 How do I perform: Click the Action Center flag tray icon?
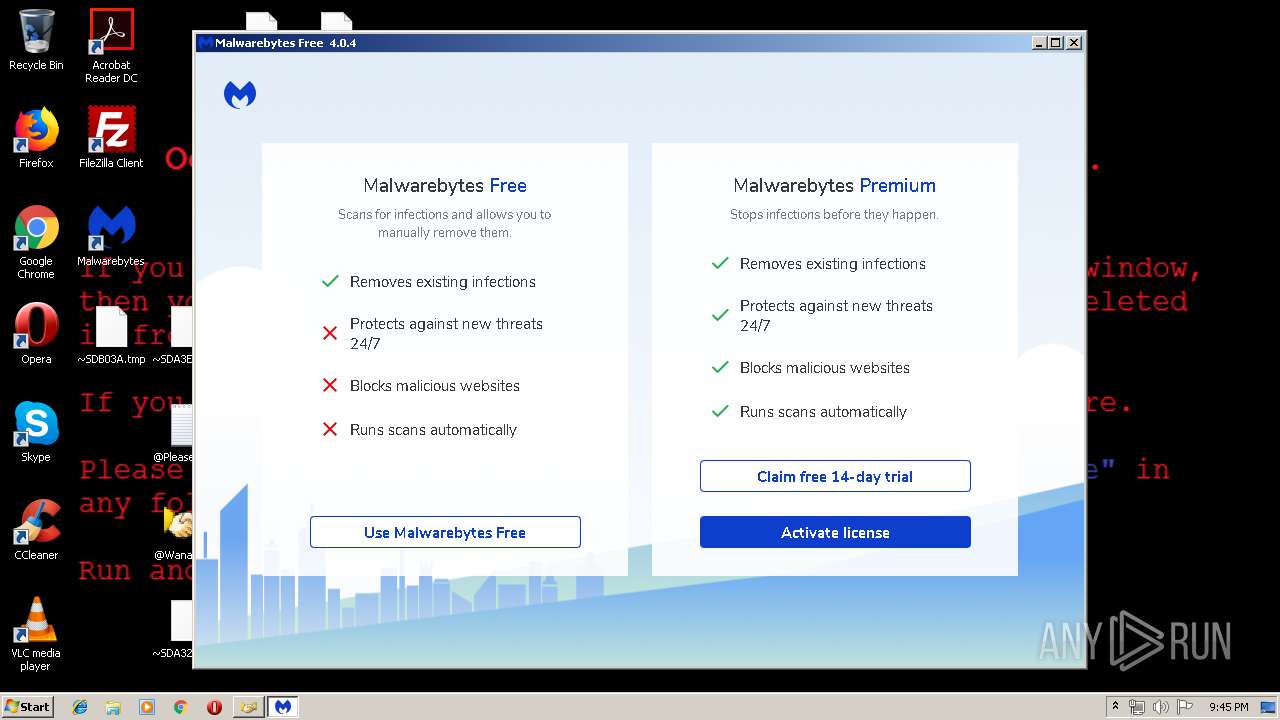click(x=1184, y=707)
